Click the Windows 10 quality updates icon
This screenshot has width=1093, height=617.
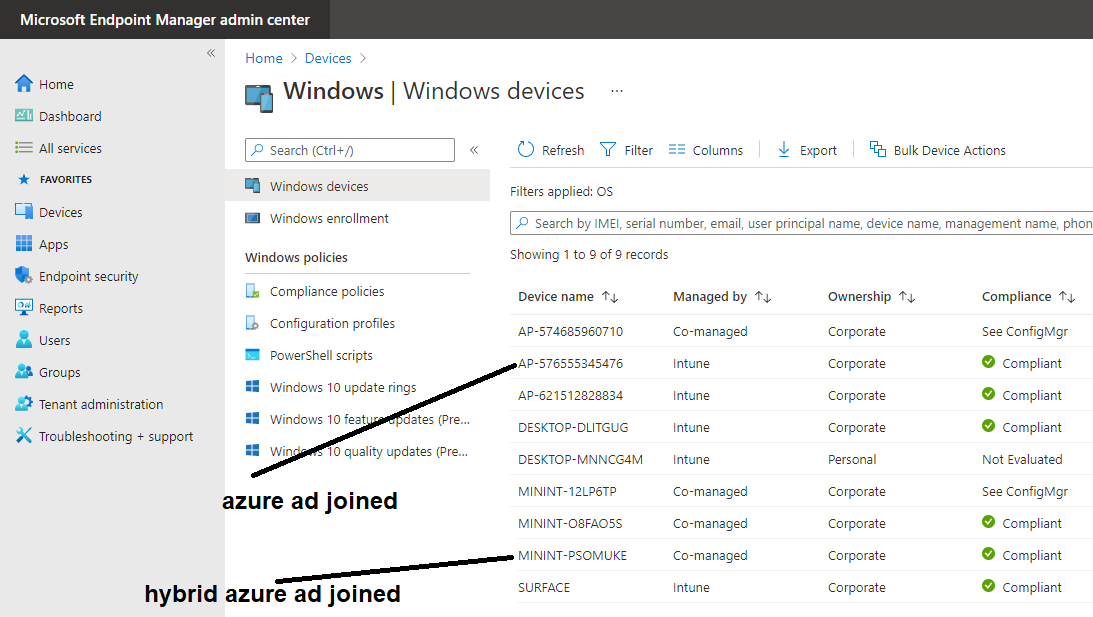click(x=252, y=450)
